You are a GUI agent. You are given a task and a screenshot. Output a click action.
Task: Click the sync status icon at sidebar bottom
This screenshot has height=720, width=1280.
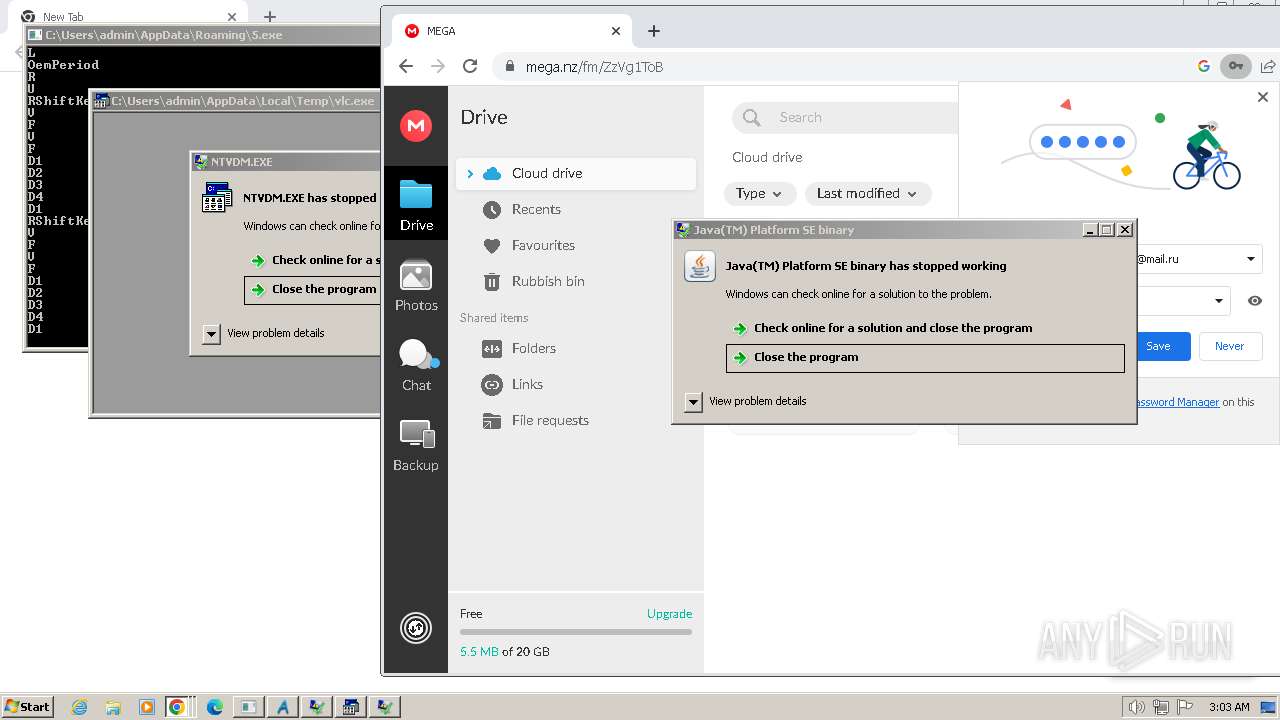point(416,627)
